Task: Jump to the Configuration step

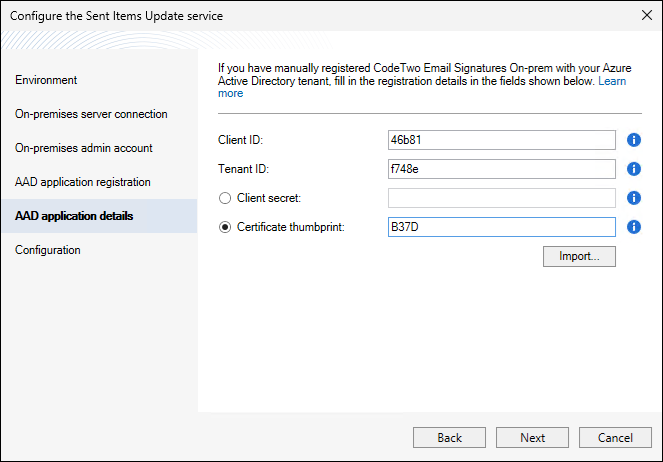Action: [x=48, y=250]
